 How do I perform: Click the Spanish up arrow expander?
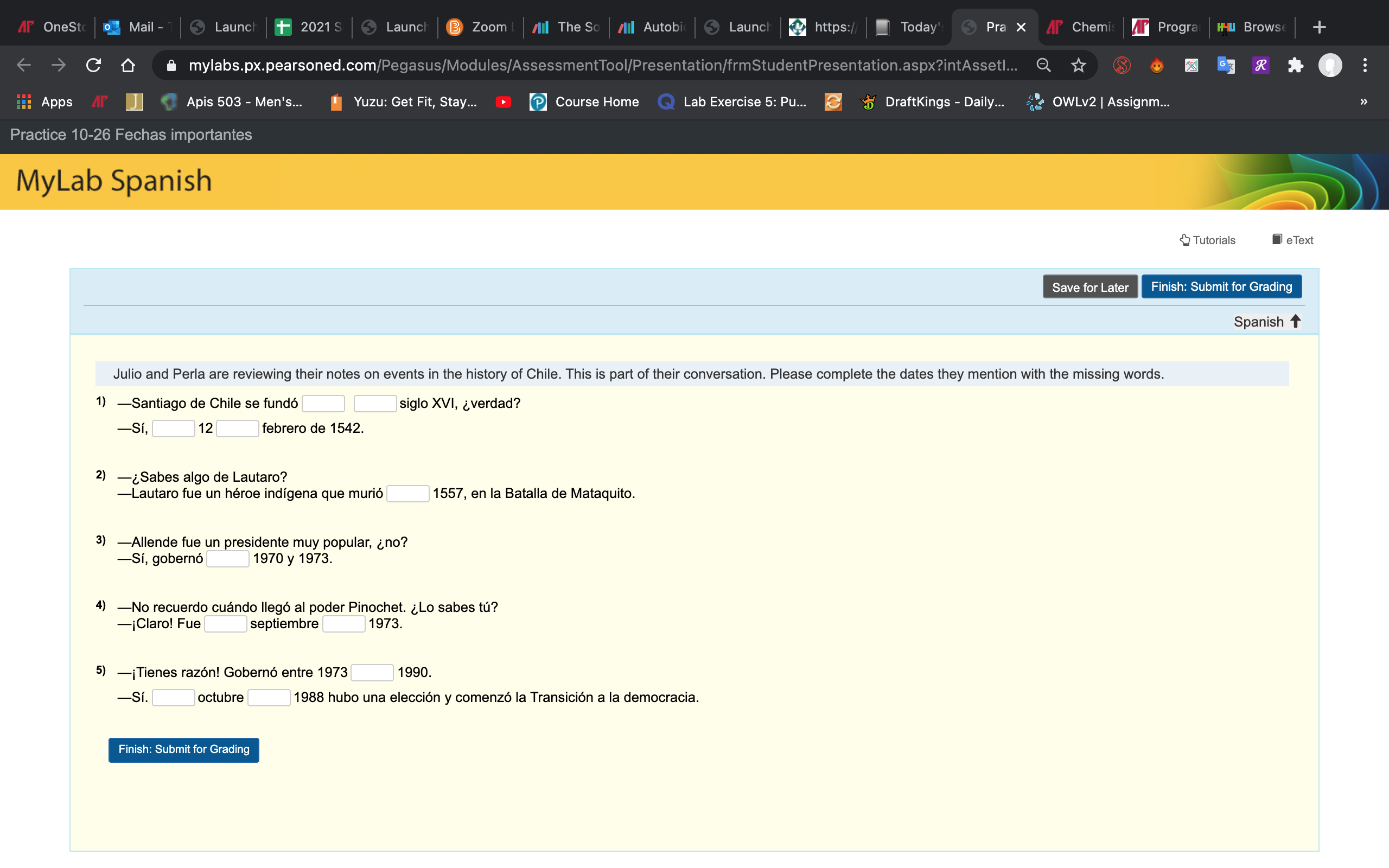tap(1296, 322)
